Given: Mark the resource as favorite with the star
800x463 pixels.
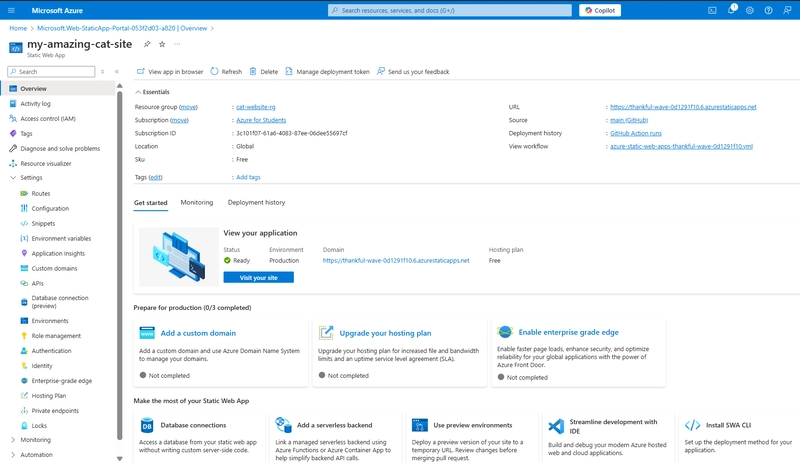Looking at the screenshot, I should coord(162,44).
